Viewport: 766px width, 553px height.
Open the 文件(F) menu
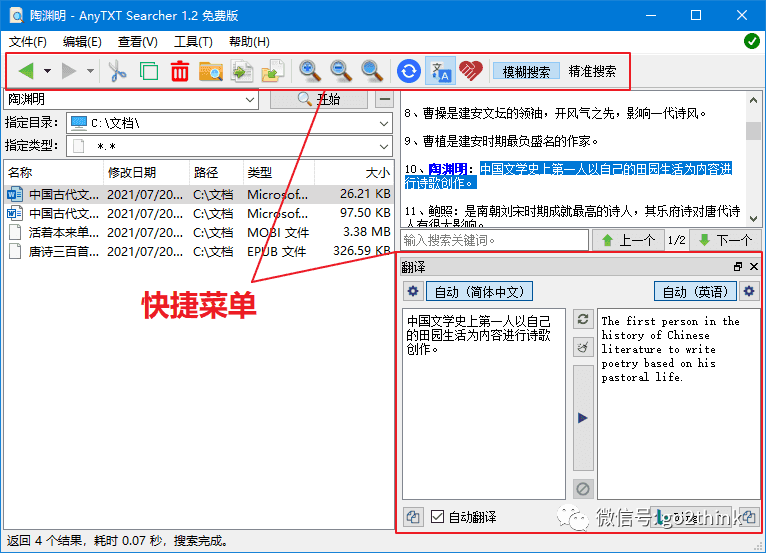click(x=28, y=42)
